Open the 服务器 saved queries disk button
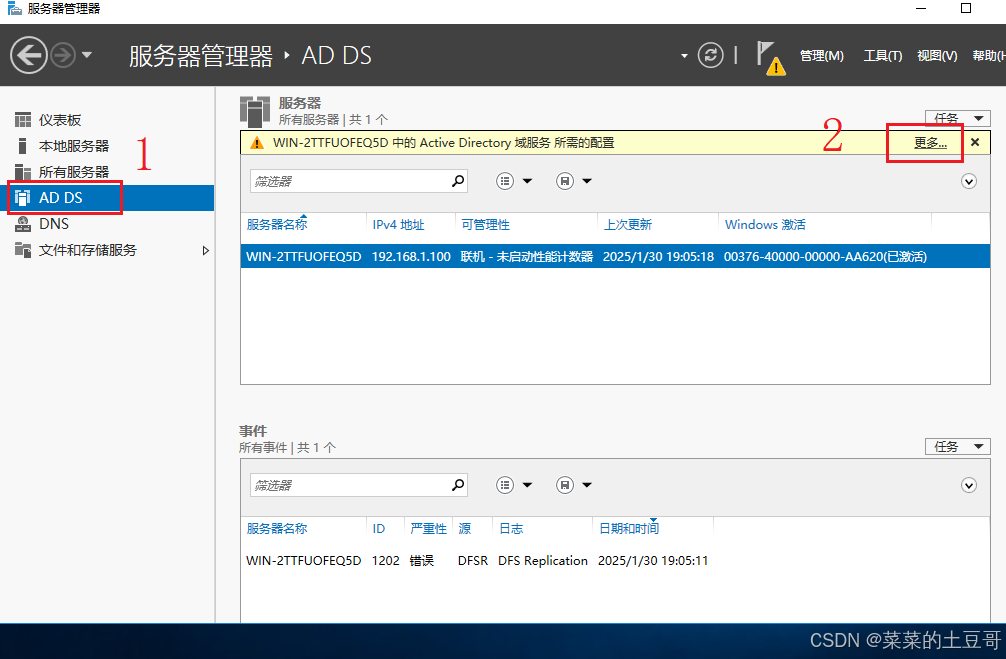Image resolution: width=1006 pixels, height=659 pixels. click(x=565, y=181)
